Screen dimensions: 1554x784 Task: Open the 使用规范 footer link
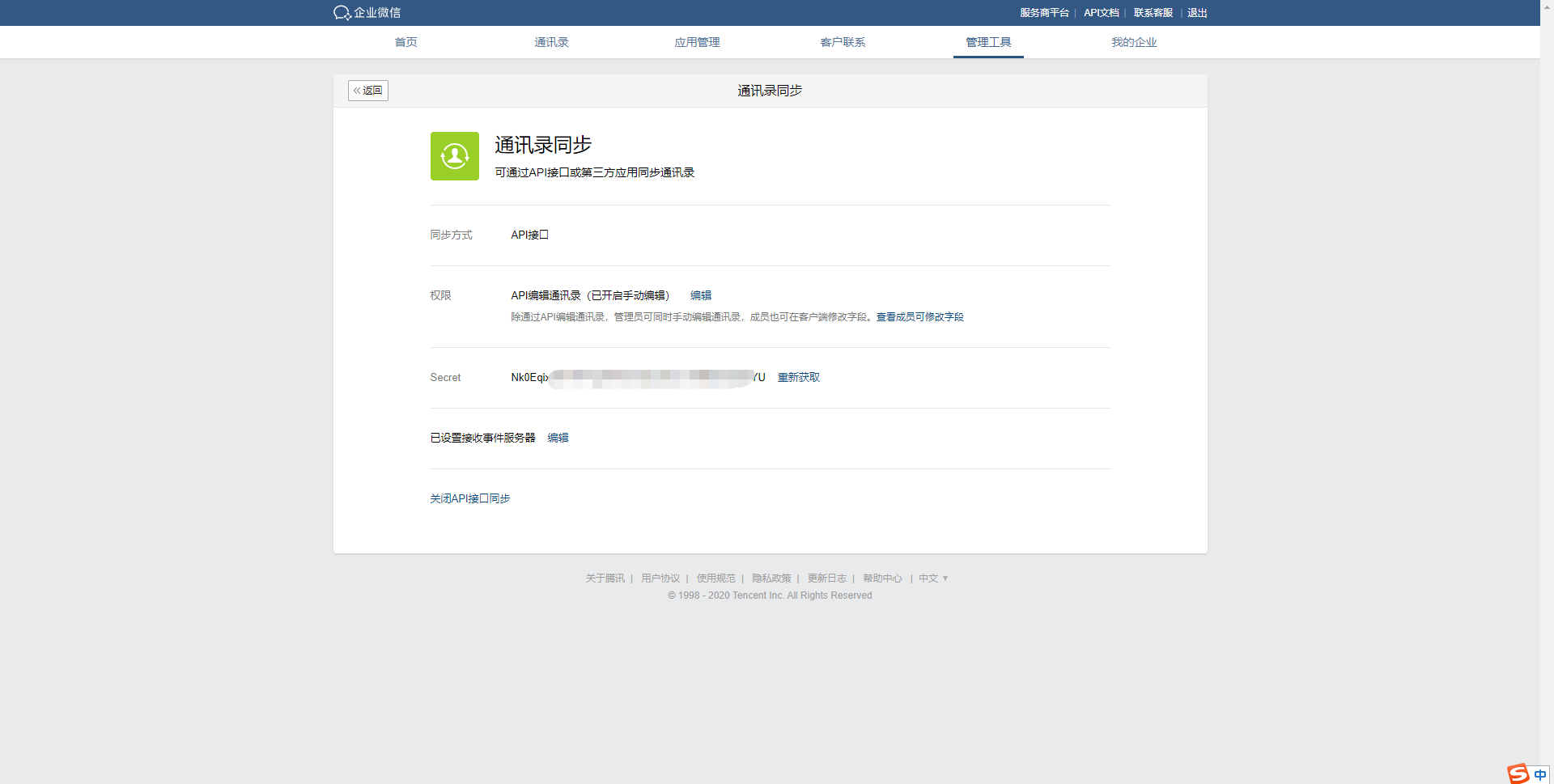(716, 578)
